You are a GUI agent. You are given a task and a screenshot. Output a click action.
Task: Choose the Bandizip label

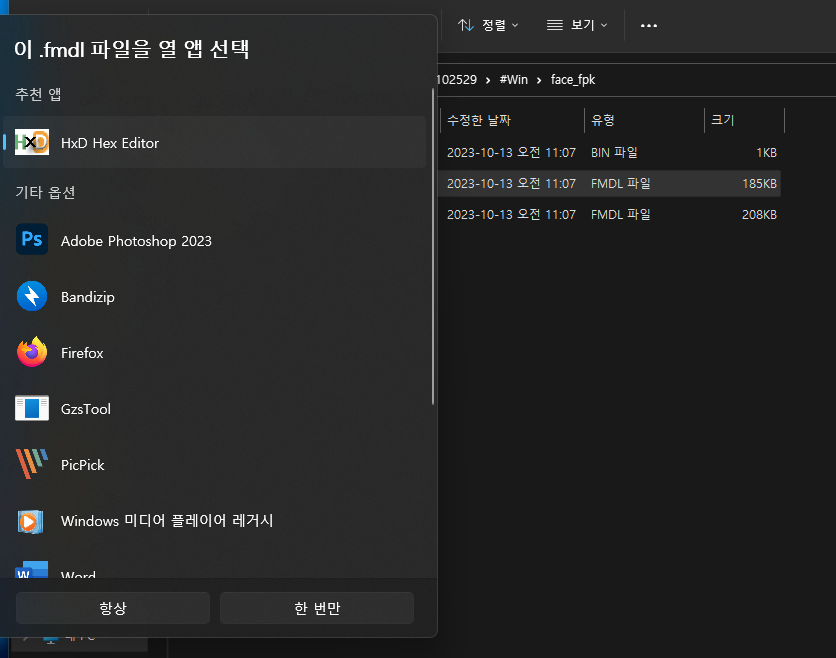point(88,297)
